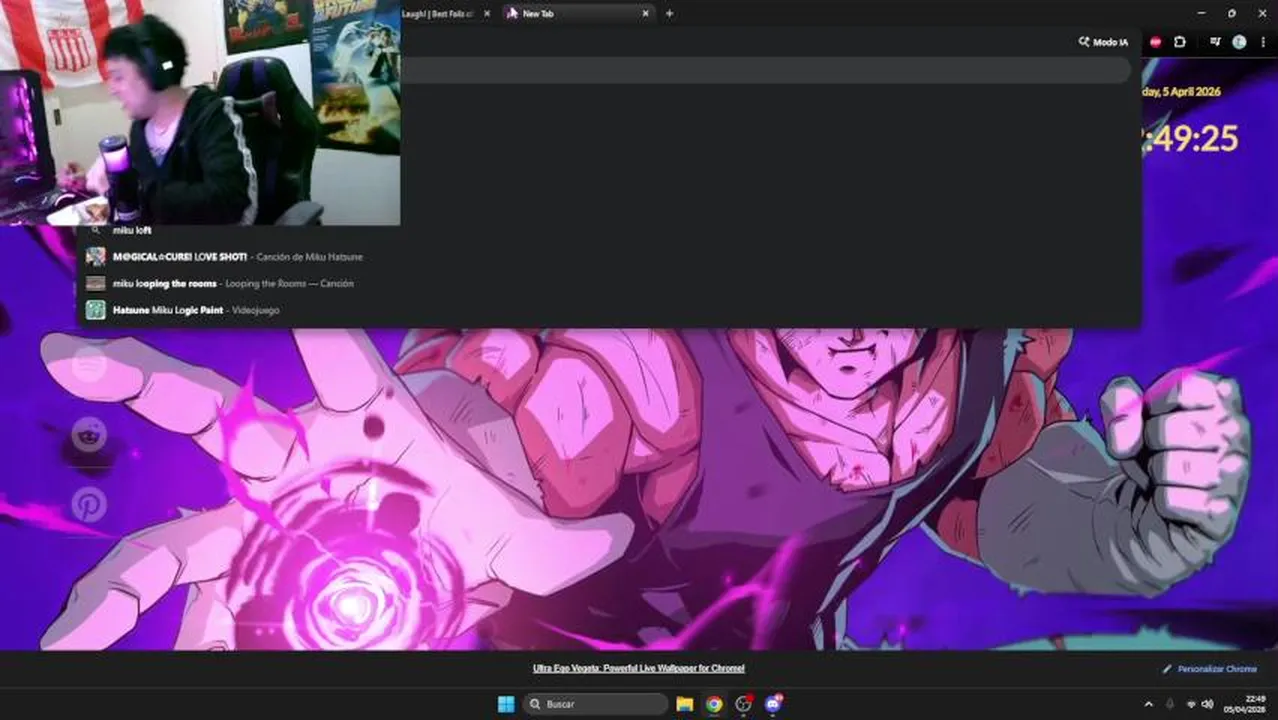Close the Best Fails tab

(487, 13)
